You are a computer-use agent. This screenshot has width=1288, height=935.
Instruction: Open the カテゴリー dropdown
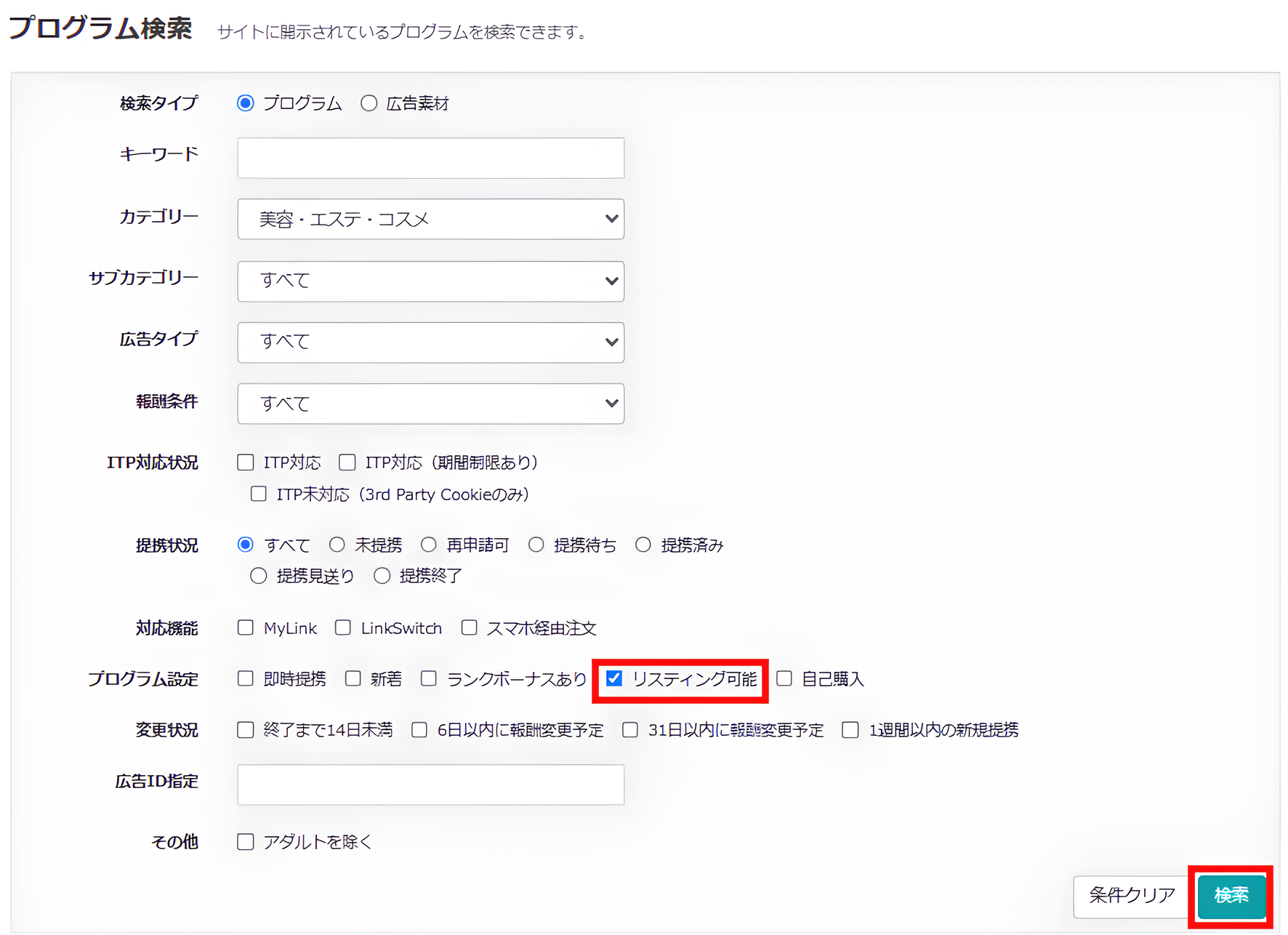[x=430, y=219]
